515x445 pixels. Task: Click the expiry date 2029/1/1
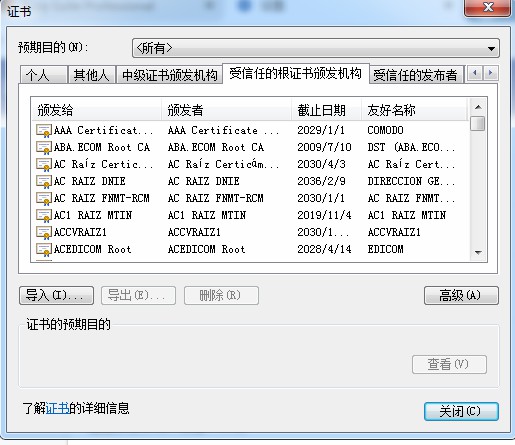pyautogui.click(x=321, y=130)
